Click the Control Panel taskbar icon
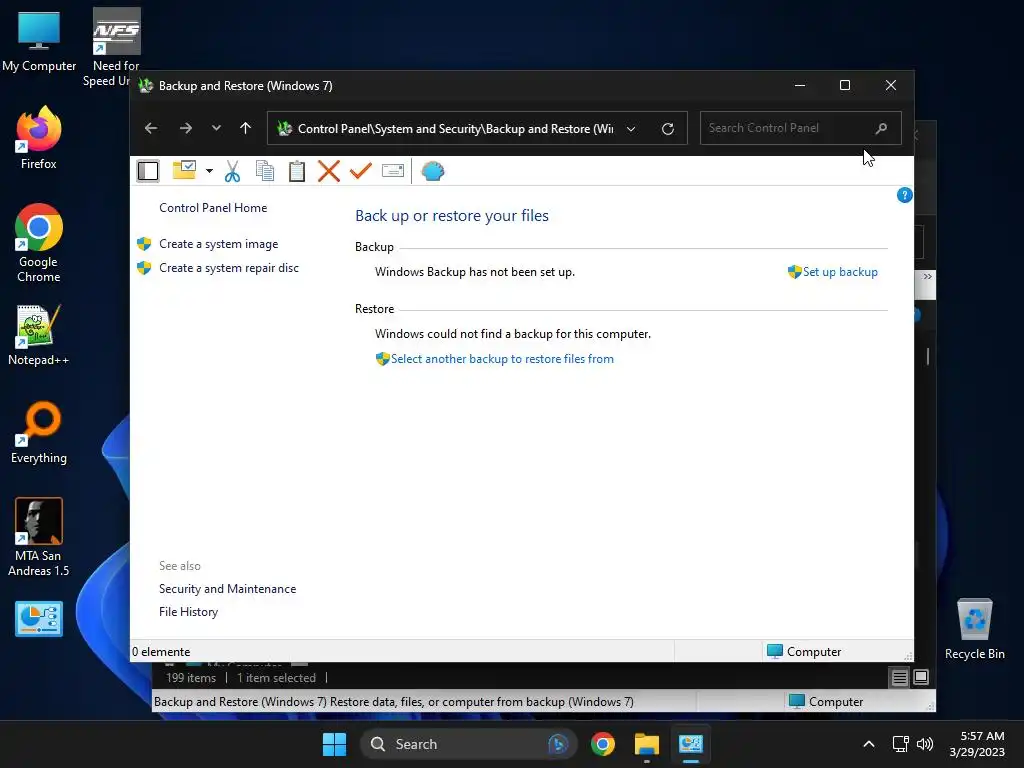The image size is (1024, 768). pos(690,744)
